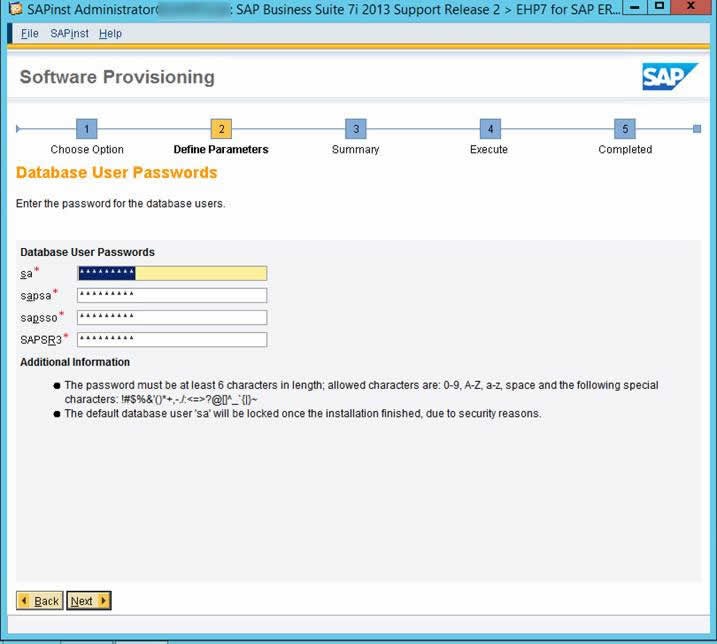Click the 'Execute' step label
Screen dimensions: 717x644
coord(489,150)
